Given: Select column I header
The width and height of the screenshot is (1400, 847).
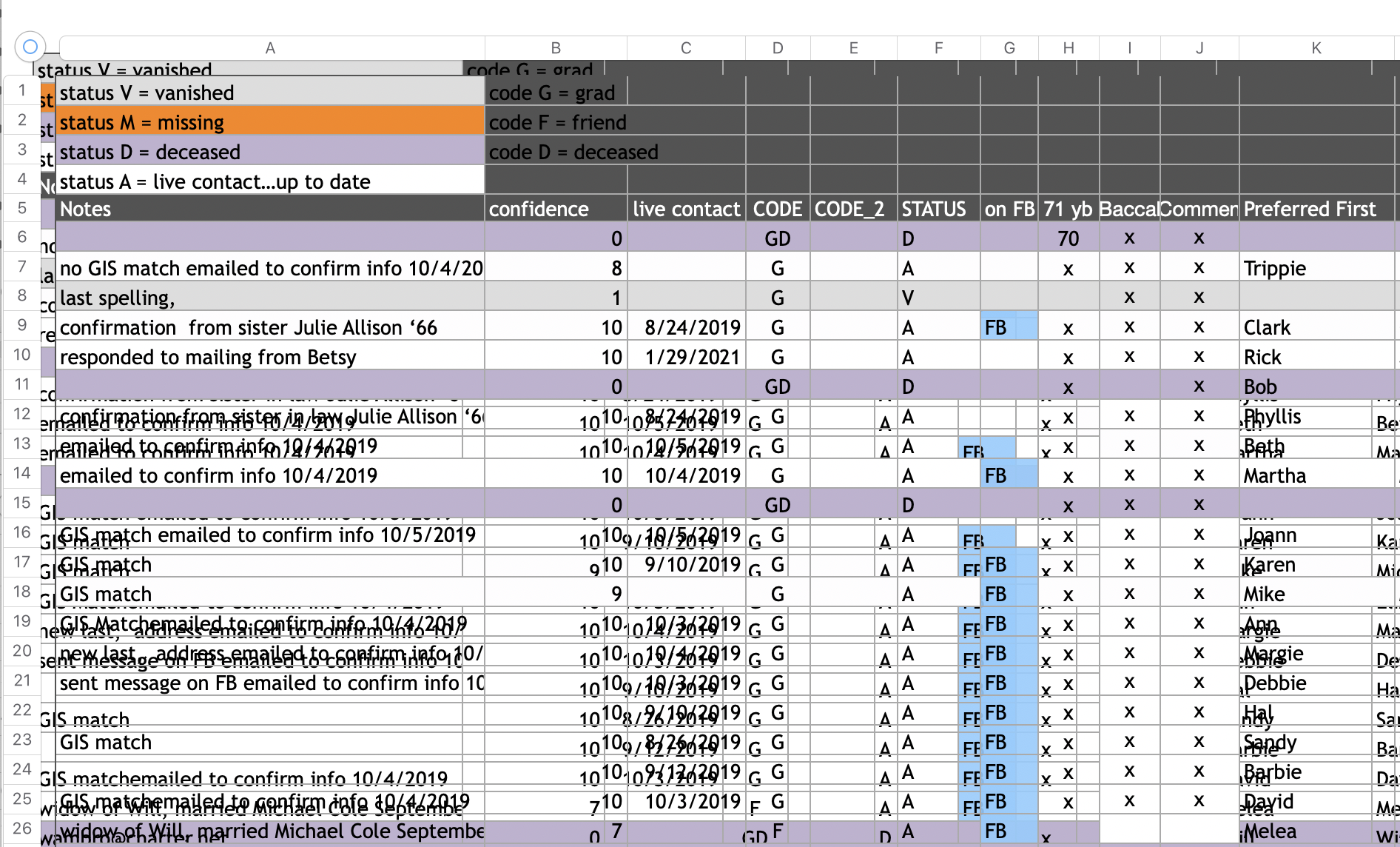Looking at the screenshot, I should (1130, 48).
